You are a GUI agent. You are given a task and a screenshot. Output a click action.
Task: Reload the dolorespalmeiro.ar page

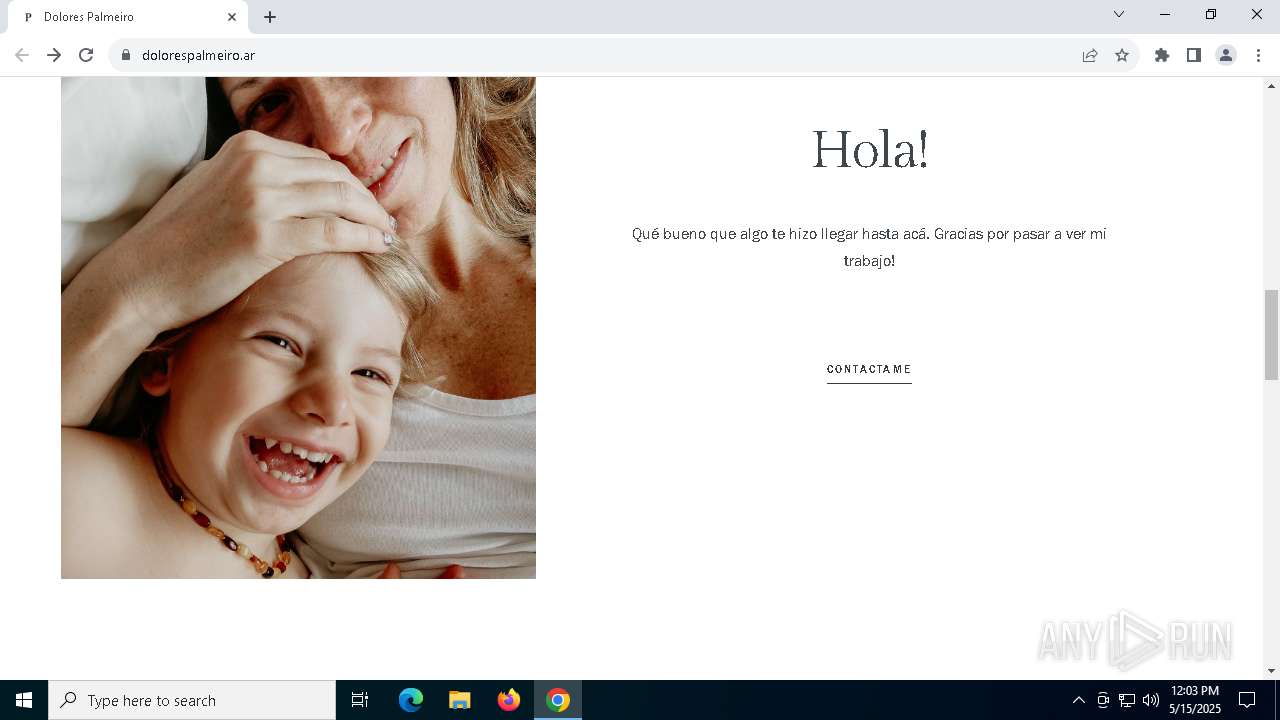[86, 55]
